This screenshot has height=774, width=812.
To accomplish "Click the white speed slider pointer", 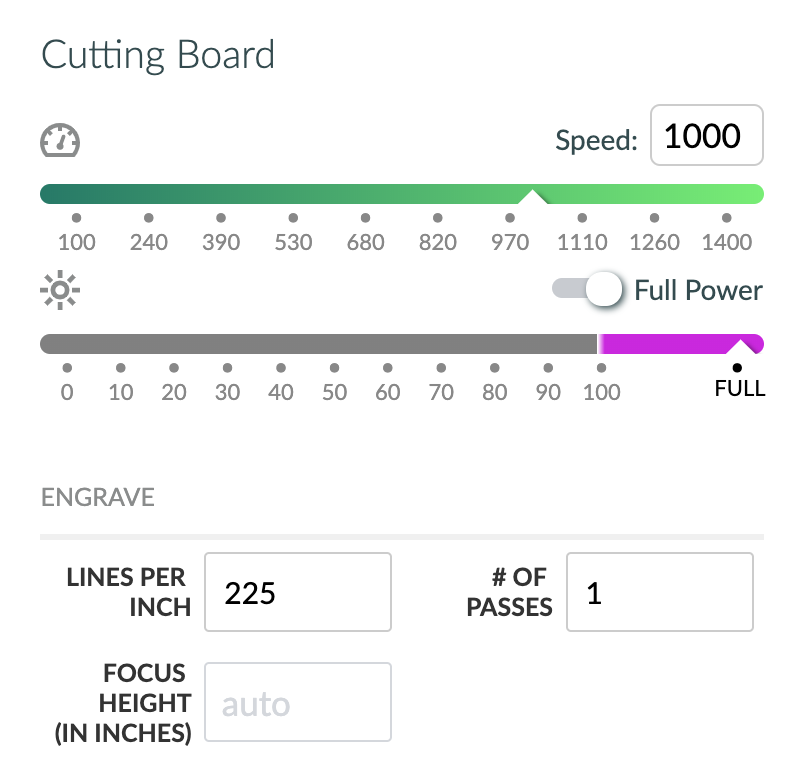I will 533,197.
